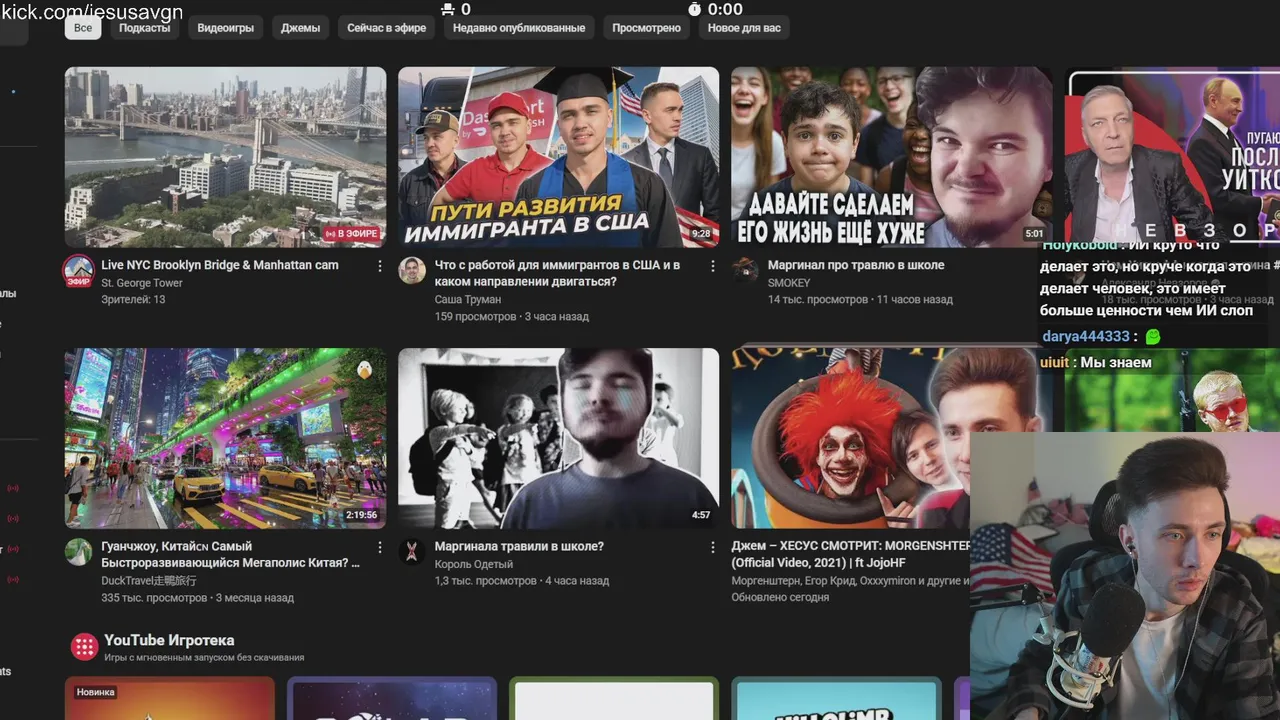
Task: Open options menu for 'Что с работой' video
Action: click(712, 266)
